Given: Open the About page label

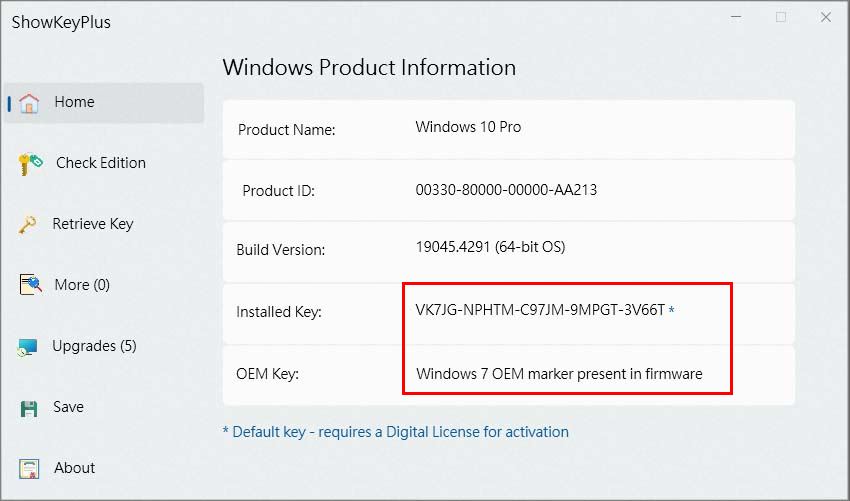Looking at the screenshot, I should click(74, 468).
